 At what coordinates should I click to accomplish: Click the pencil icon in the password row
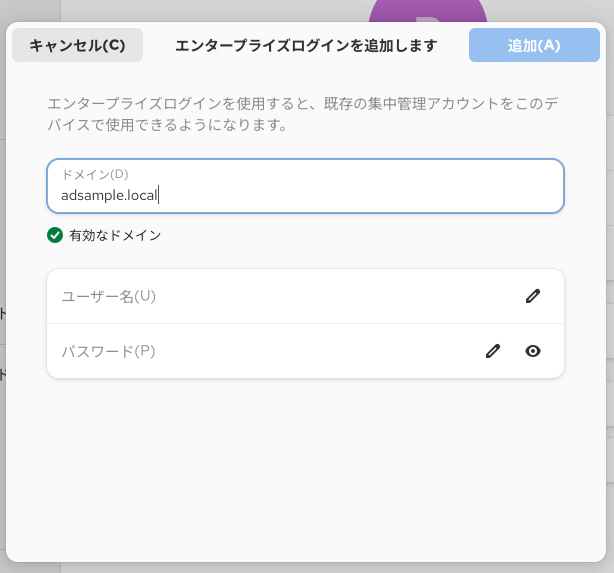[x=492, y=351]
